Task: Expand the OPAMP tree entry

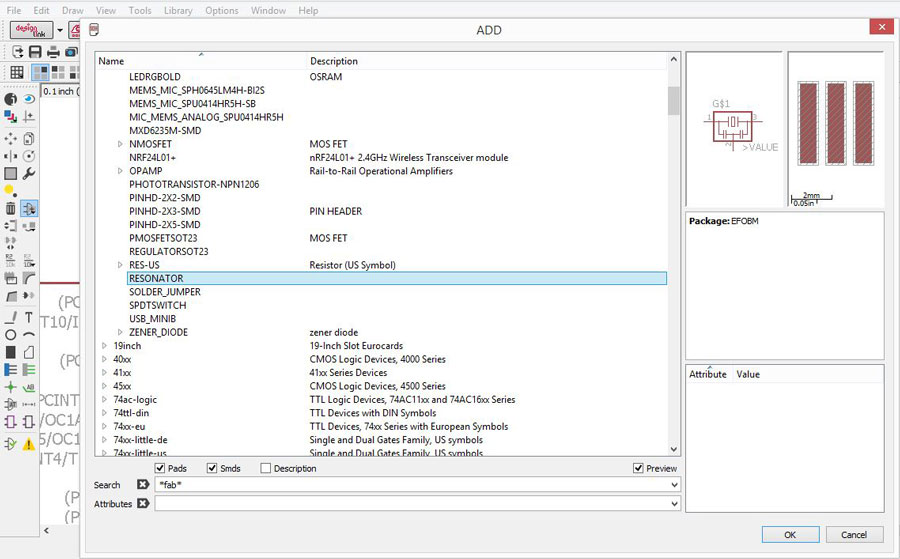Action: point(120,171)
